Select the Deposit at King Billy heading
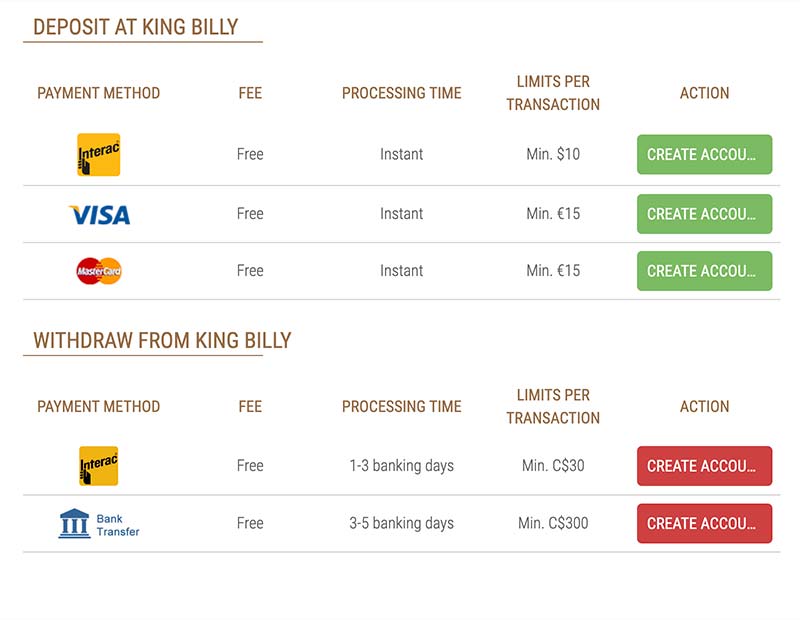 [x=136, y=27]
